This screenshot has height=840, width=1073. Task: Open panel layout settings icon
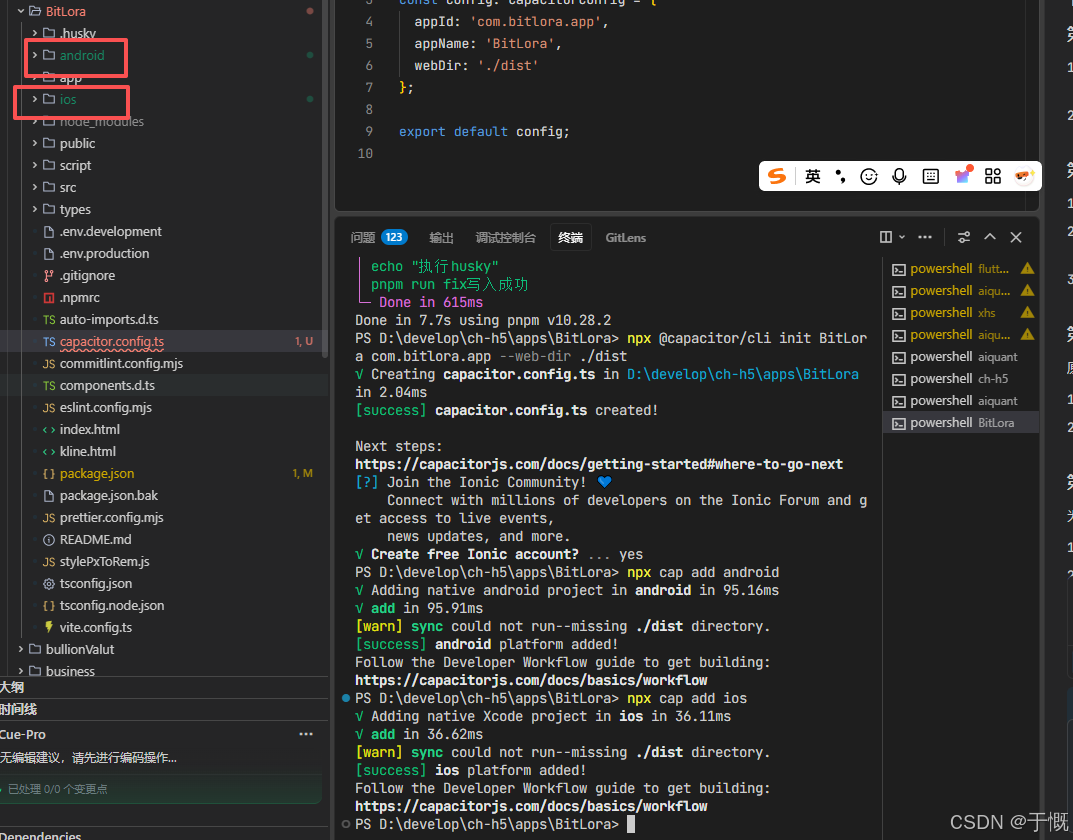pos(964,237)
